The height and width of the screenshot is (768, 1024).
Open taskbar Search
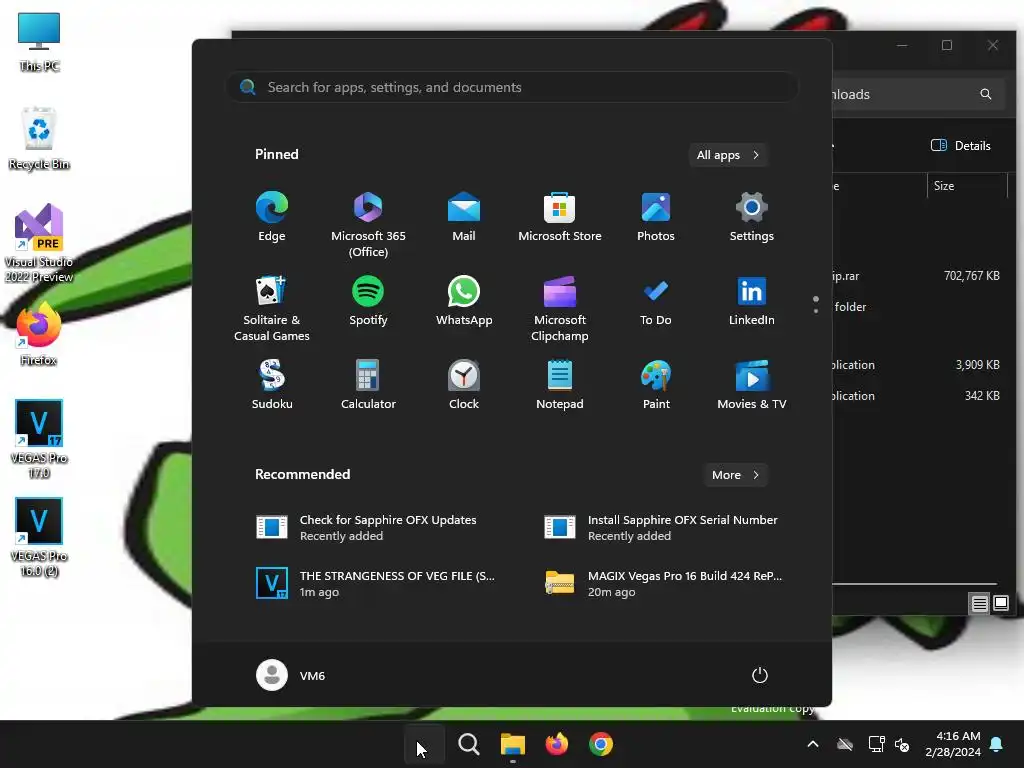point(468,744)
